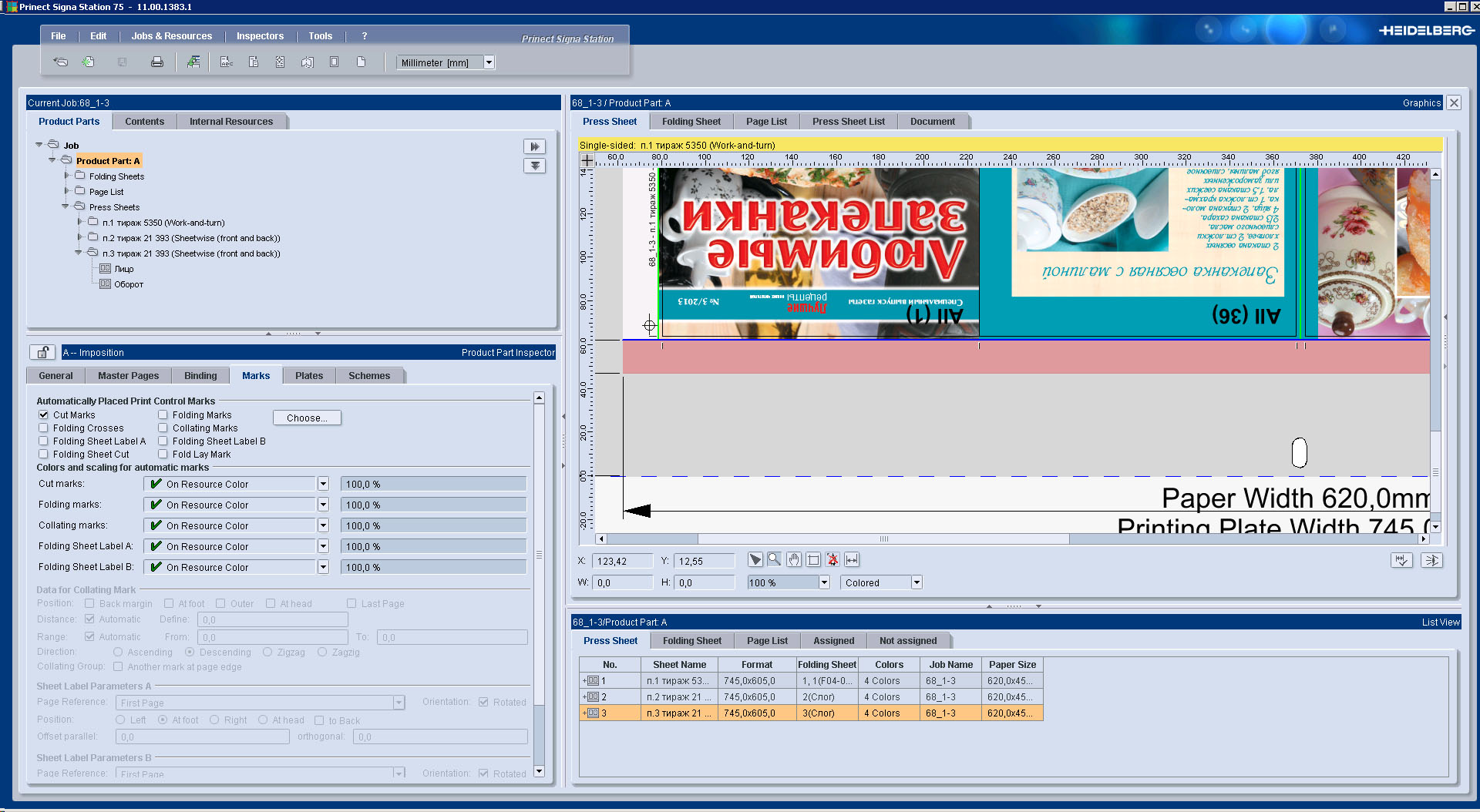This screenshot has width=1480, height=812.
Task: Click the horizontal scrollbar under press sheet view
Action: (x=883, y=539)
